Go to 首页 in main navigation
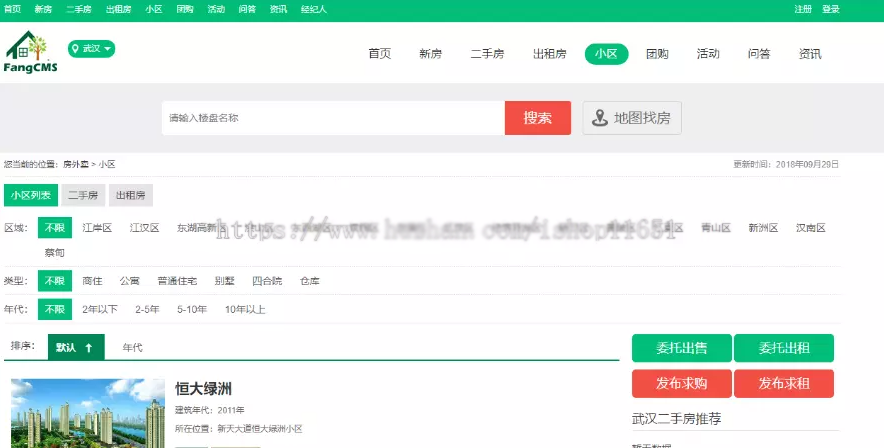This screenshot has width=884, height=448. (379, 54)
